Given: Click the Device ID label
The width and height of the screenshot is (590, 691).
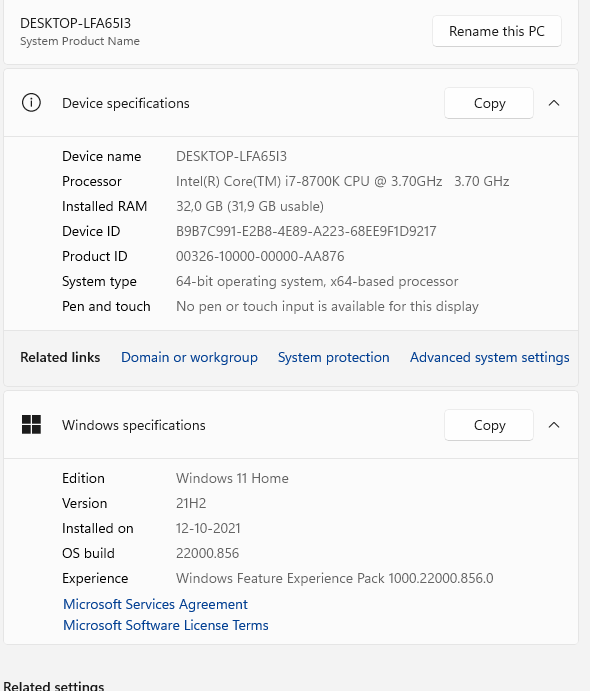Looking at the screenshot, I should click(91, 231).
